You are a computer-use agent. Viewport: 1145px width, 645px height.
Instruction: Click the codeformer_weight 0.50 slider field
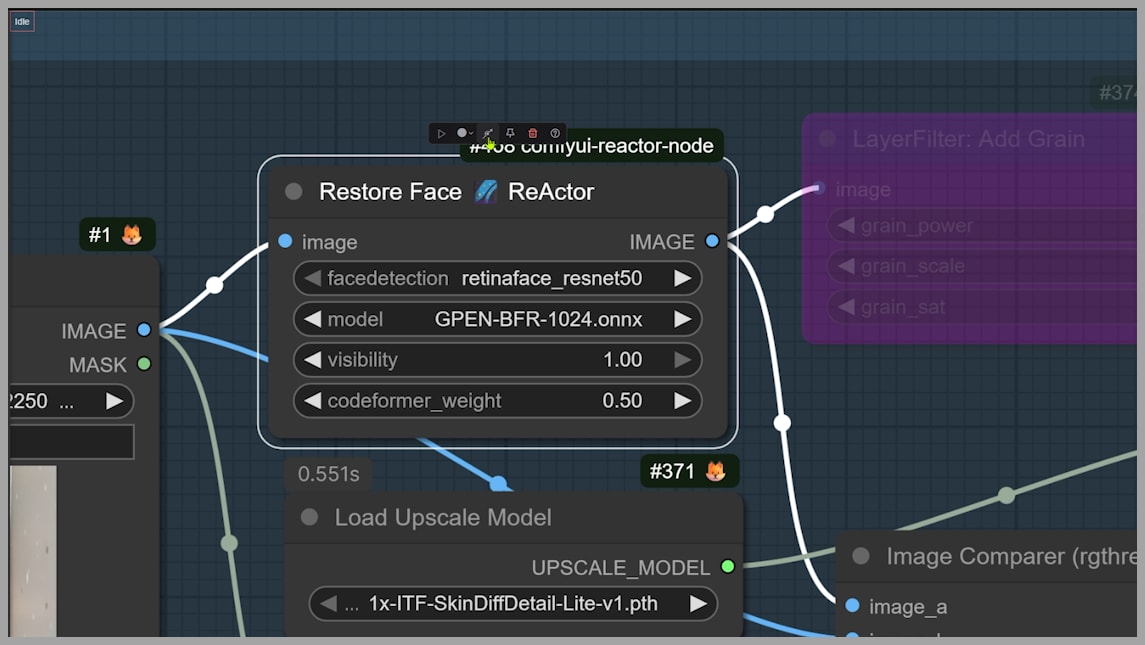pyautogui.click(x=497, y=401)
